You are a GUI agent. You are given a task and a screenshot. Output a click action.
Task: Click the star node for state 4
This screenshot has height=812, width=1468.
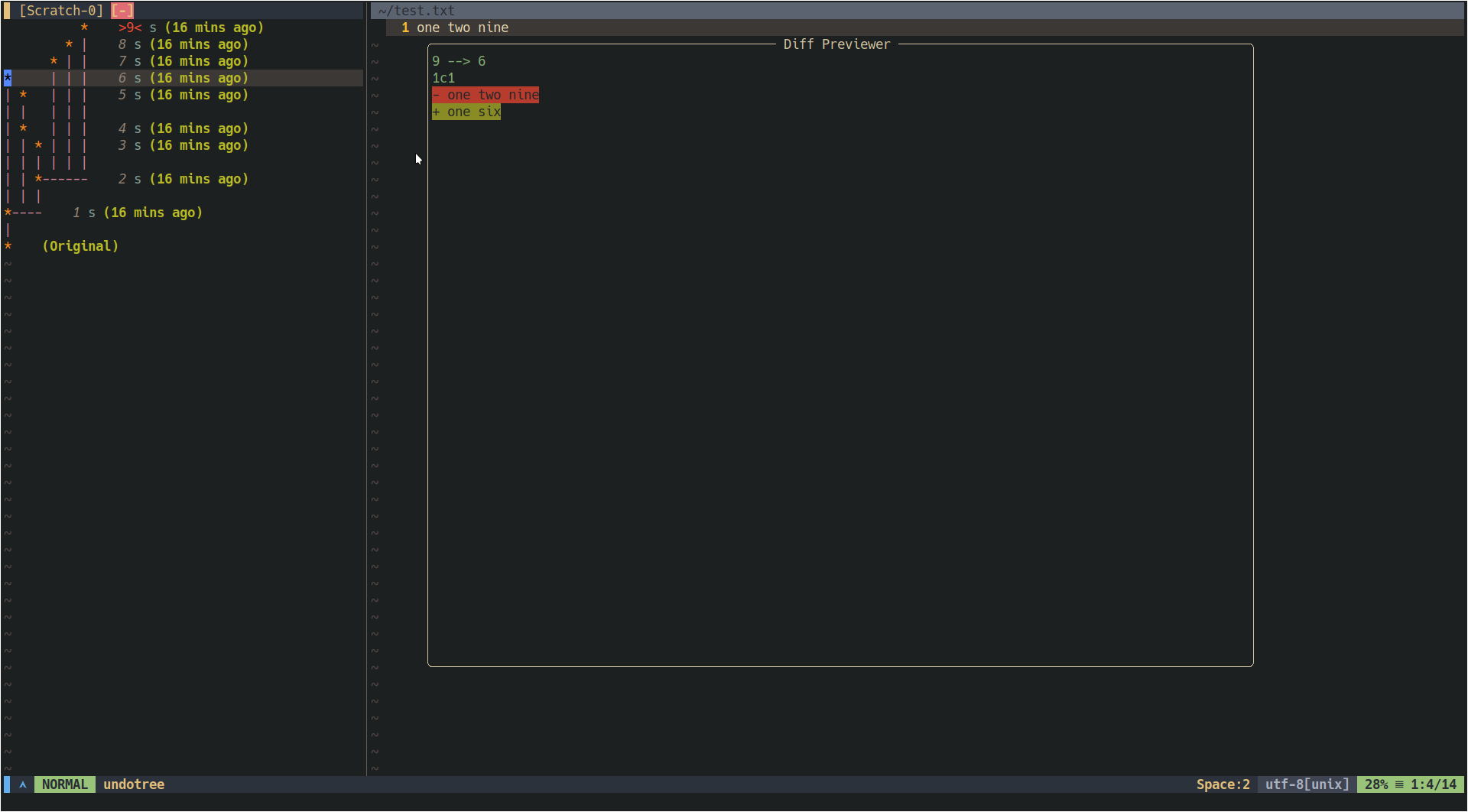[23, 128]
